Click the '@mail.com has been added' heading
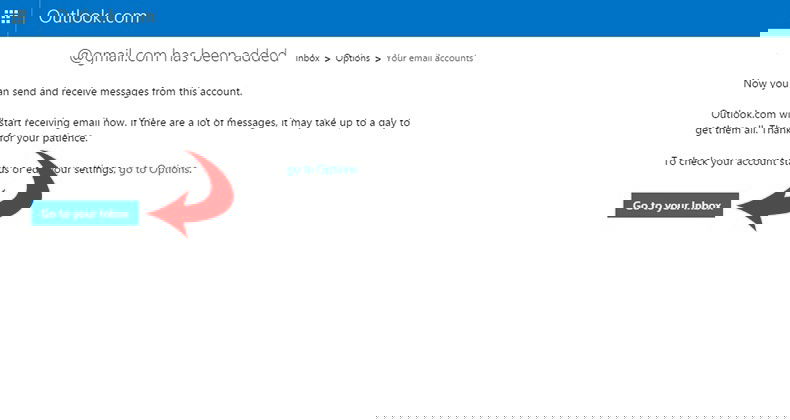The image size is (790, 420). [x=178, y=57]
